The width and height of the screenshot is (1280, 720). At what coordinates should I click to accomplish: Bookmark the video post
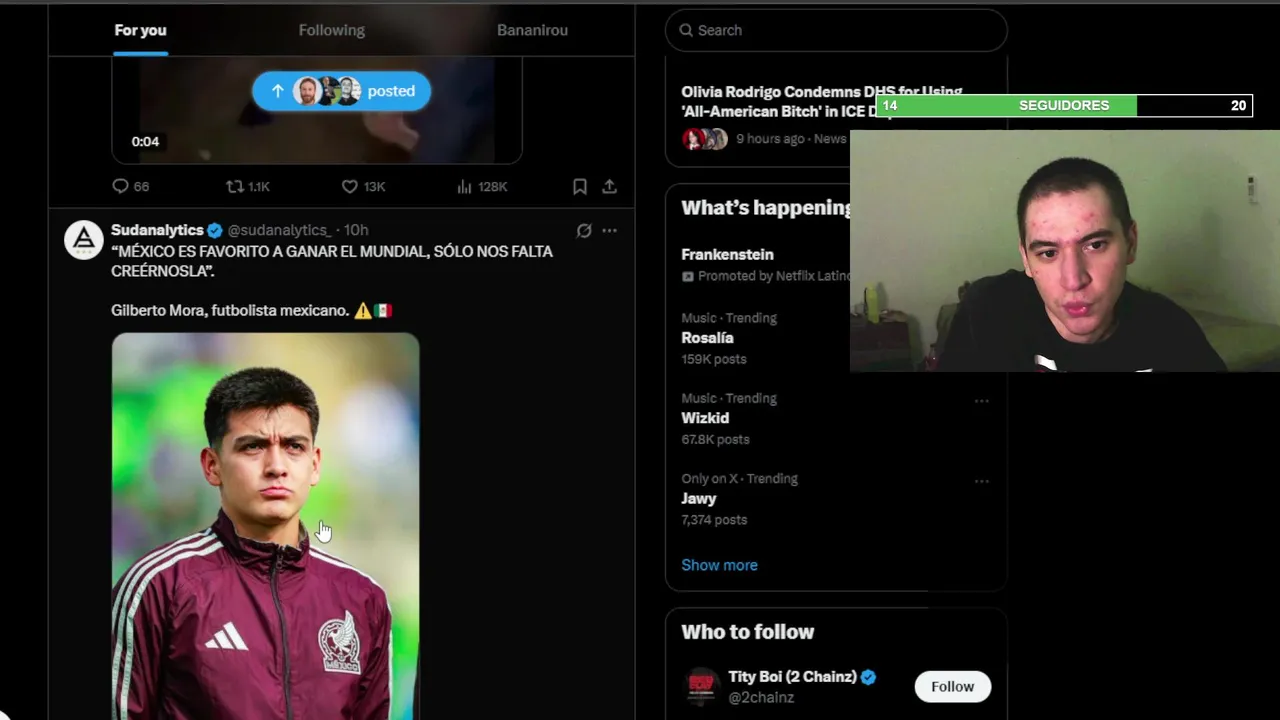[x=579, y=186]
